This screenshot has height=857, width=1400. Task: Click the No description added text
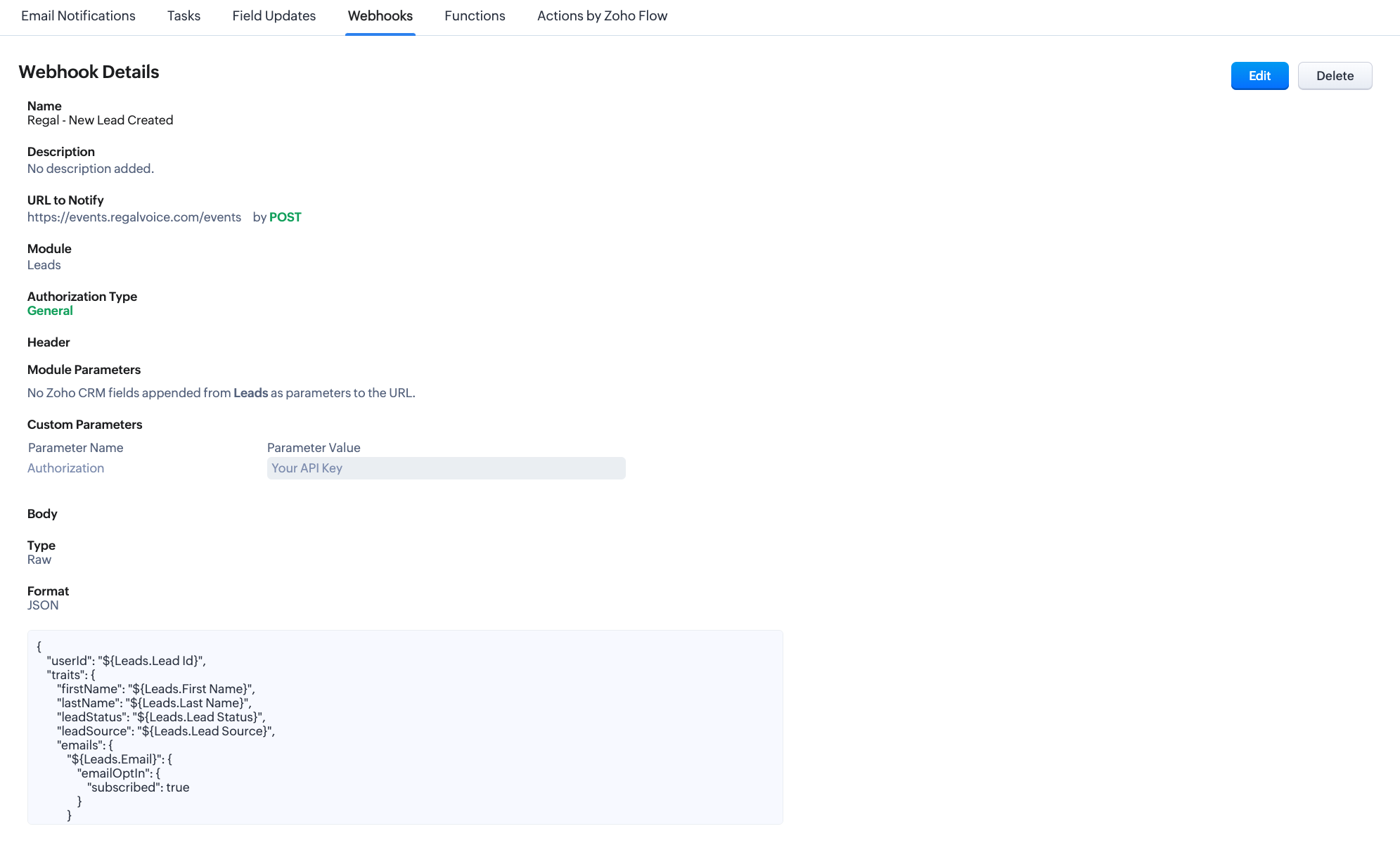click(91, 169)
